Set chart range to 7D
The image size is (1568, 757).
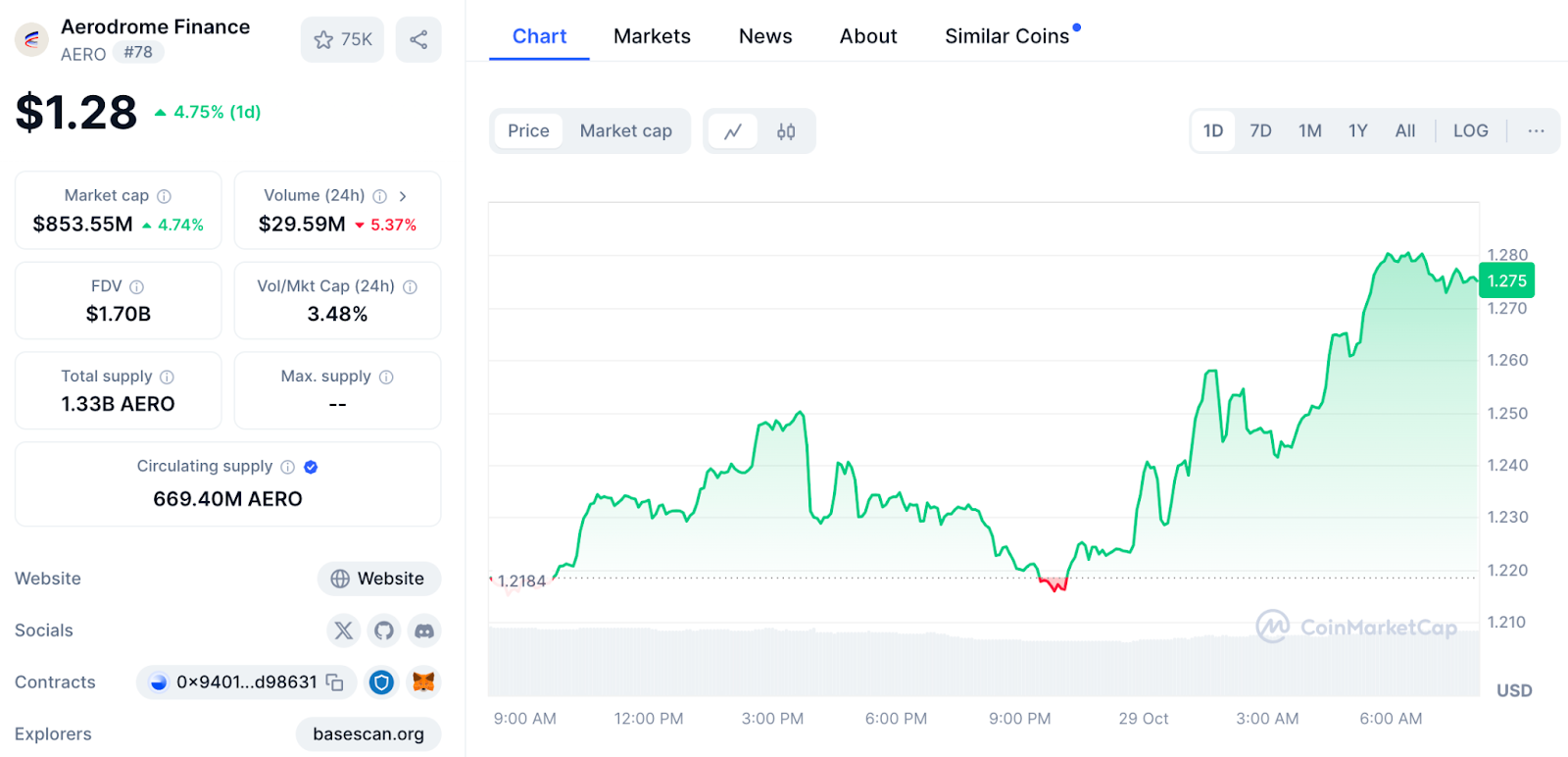[1261, 131]
